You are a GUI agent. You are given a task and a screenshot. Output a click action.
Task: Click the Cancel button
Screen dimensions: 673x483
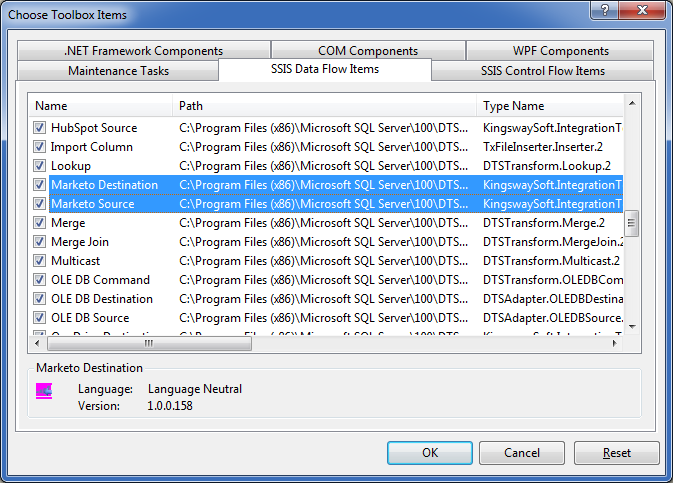coord(521,453)
